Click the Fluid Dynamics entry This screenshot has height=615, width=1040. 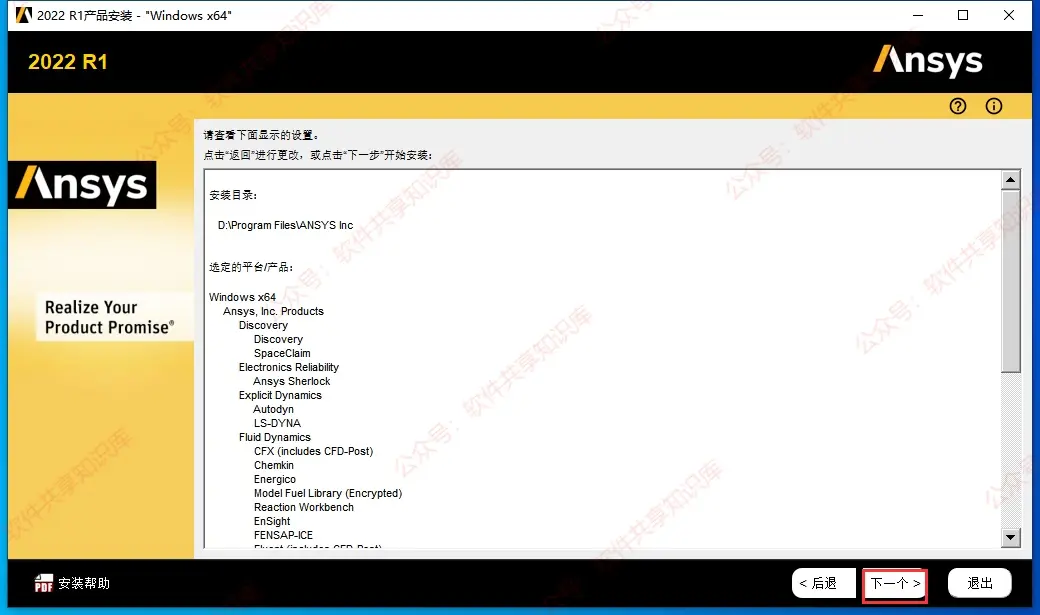[275, 437]
